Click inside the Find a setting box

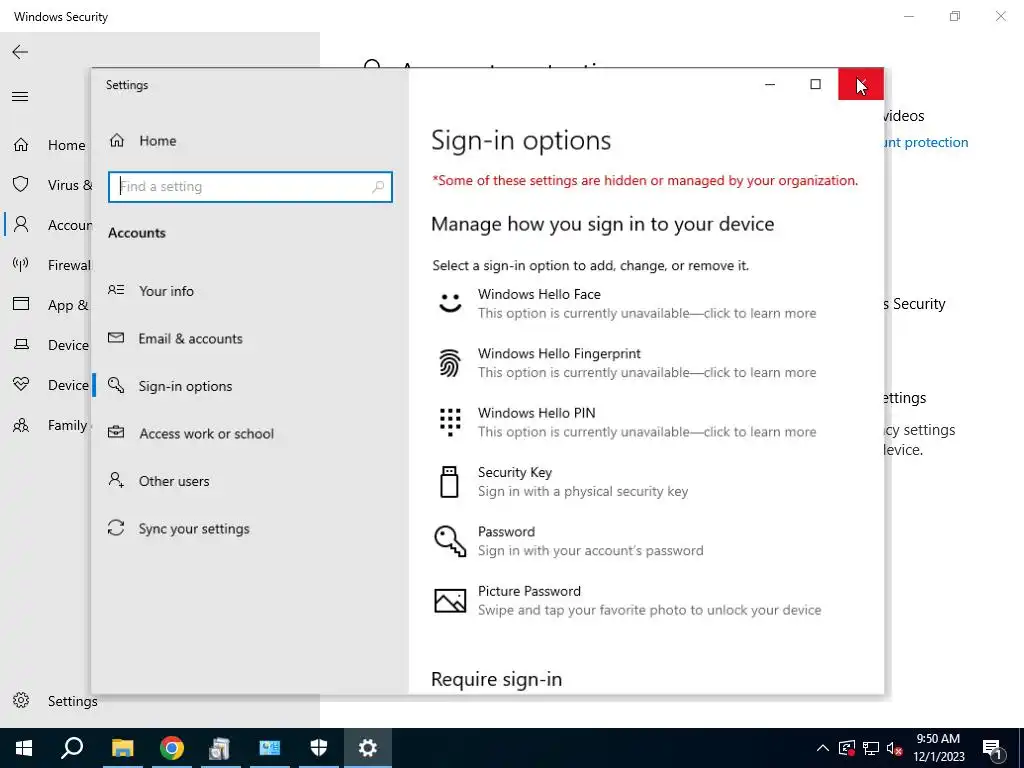tap(251, 187)
